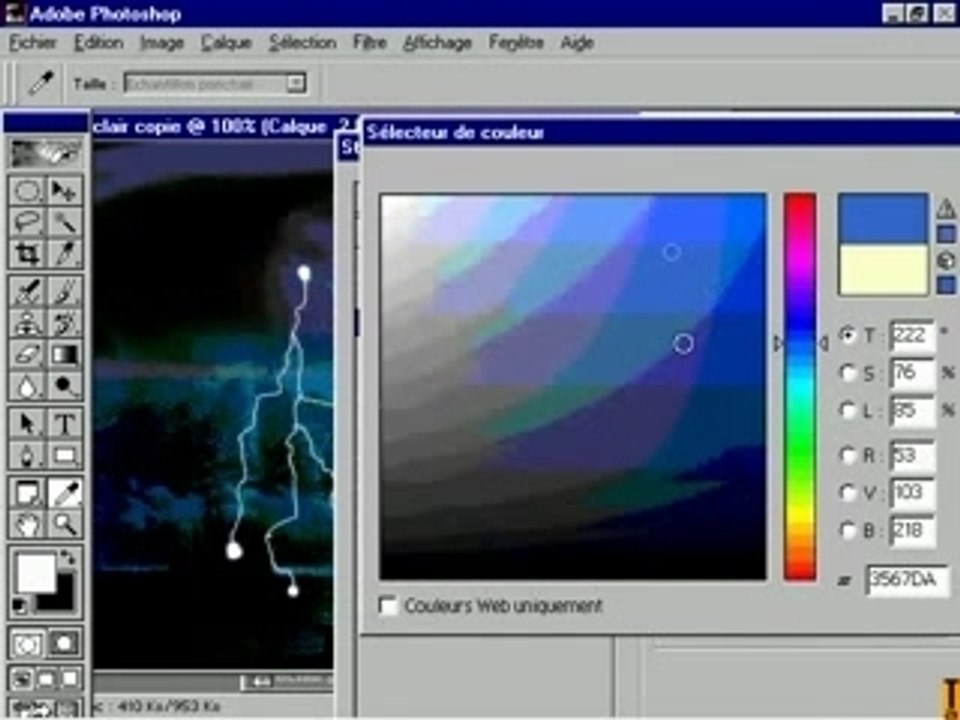Select the Eraser tool
Screen dimensions: 960x720
26,354
